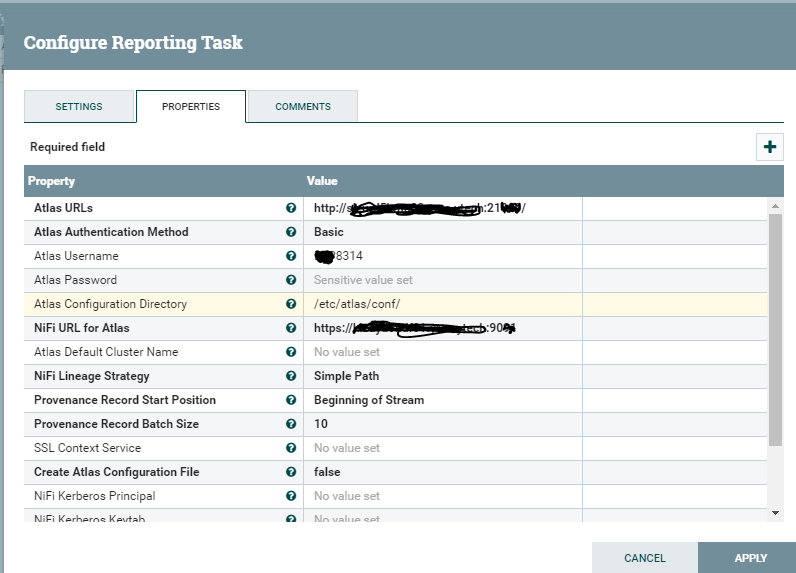Screen dimensions: 796x573
Task: Open the Comments tab
Action: click(302, 107)
